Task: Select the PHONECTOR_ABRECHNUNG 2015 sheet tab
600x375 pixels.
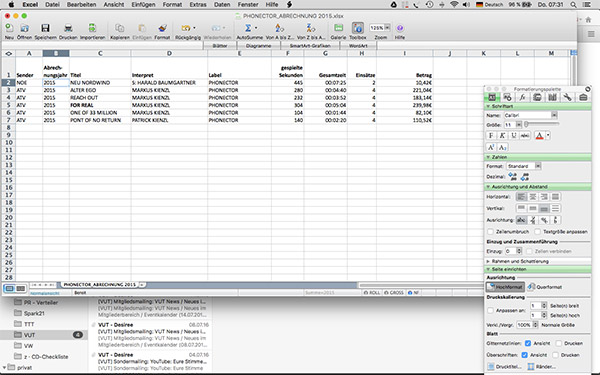Action: pyautogui.click(x=99, y=285)
